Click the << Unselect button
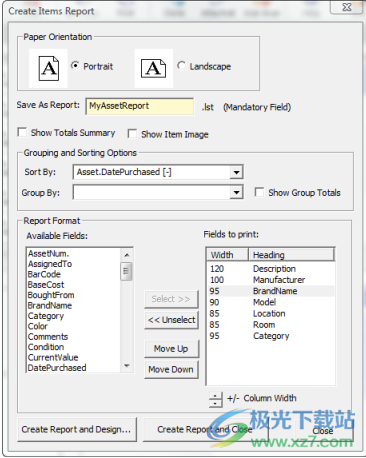 pyautogui.click(x=171, y=320)
